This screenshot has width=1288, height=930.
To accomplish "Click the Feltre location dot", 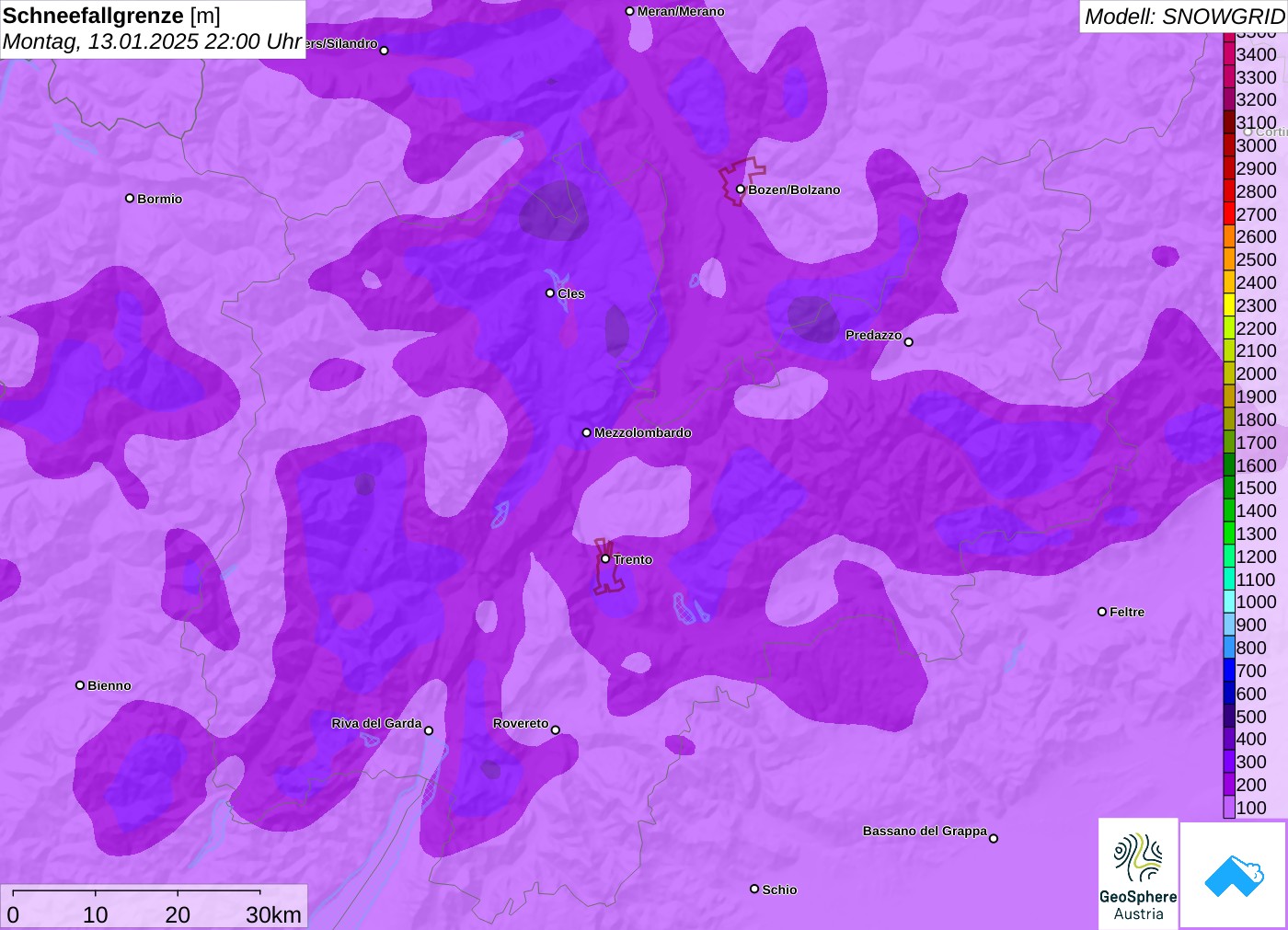I will (x=1102, y=612).
